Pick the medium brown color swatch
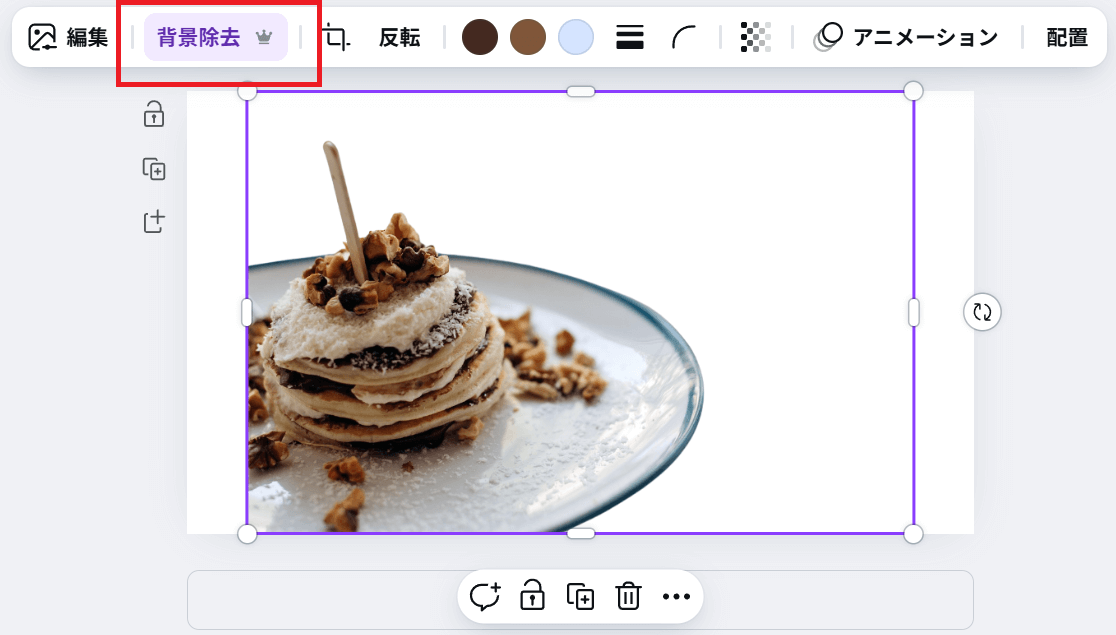Screen dimensions: 1116x635 [x=528, y=38]
